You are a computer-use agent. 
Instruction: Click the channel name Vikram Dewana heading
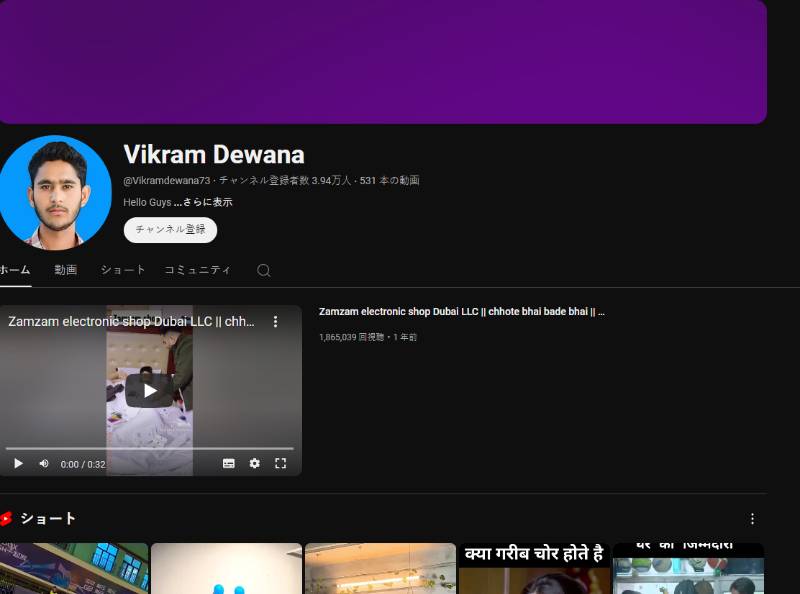click(214, 155)
